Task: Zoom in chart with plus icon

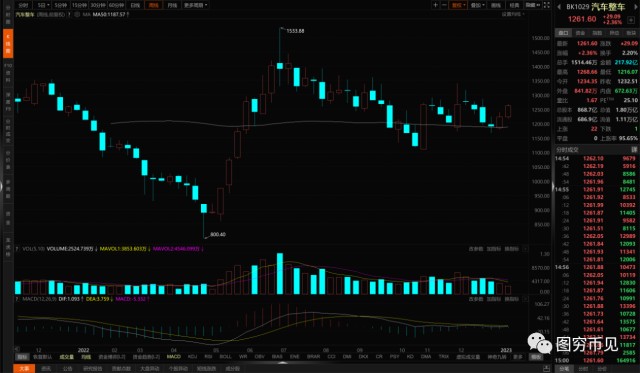Action: tap(436, 5)
